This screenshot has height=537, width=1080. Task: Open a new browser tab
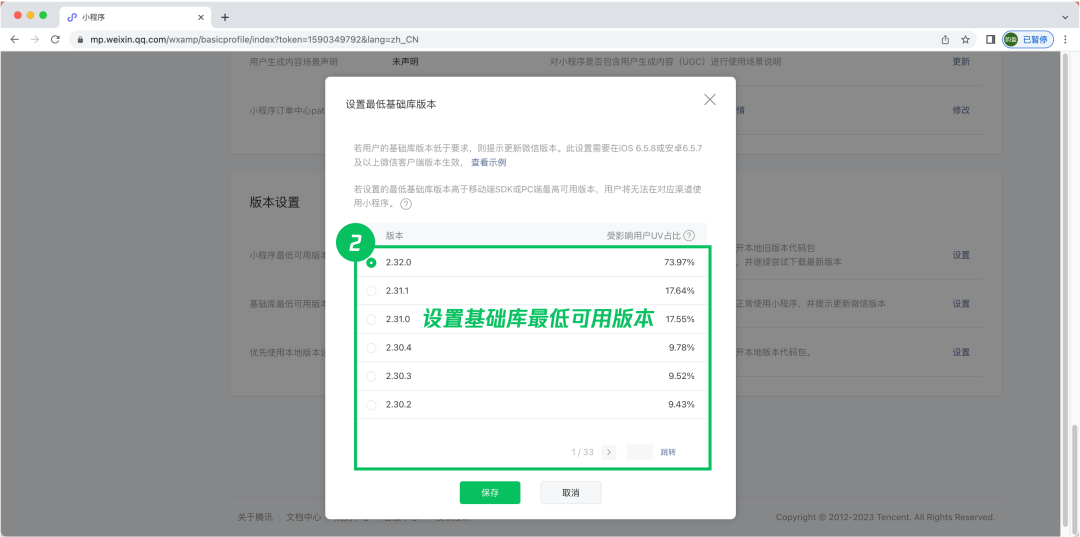(225, 17)
